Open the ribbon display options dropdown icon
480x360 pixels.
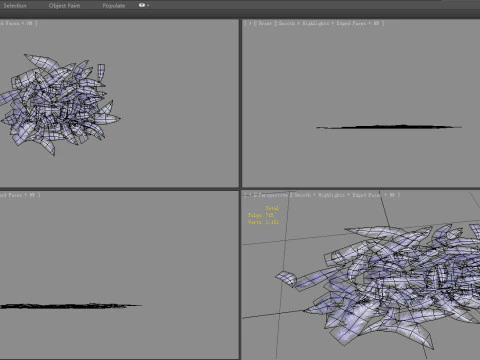144,5
